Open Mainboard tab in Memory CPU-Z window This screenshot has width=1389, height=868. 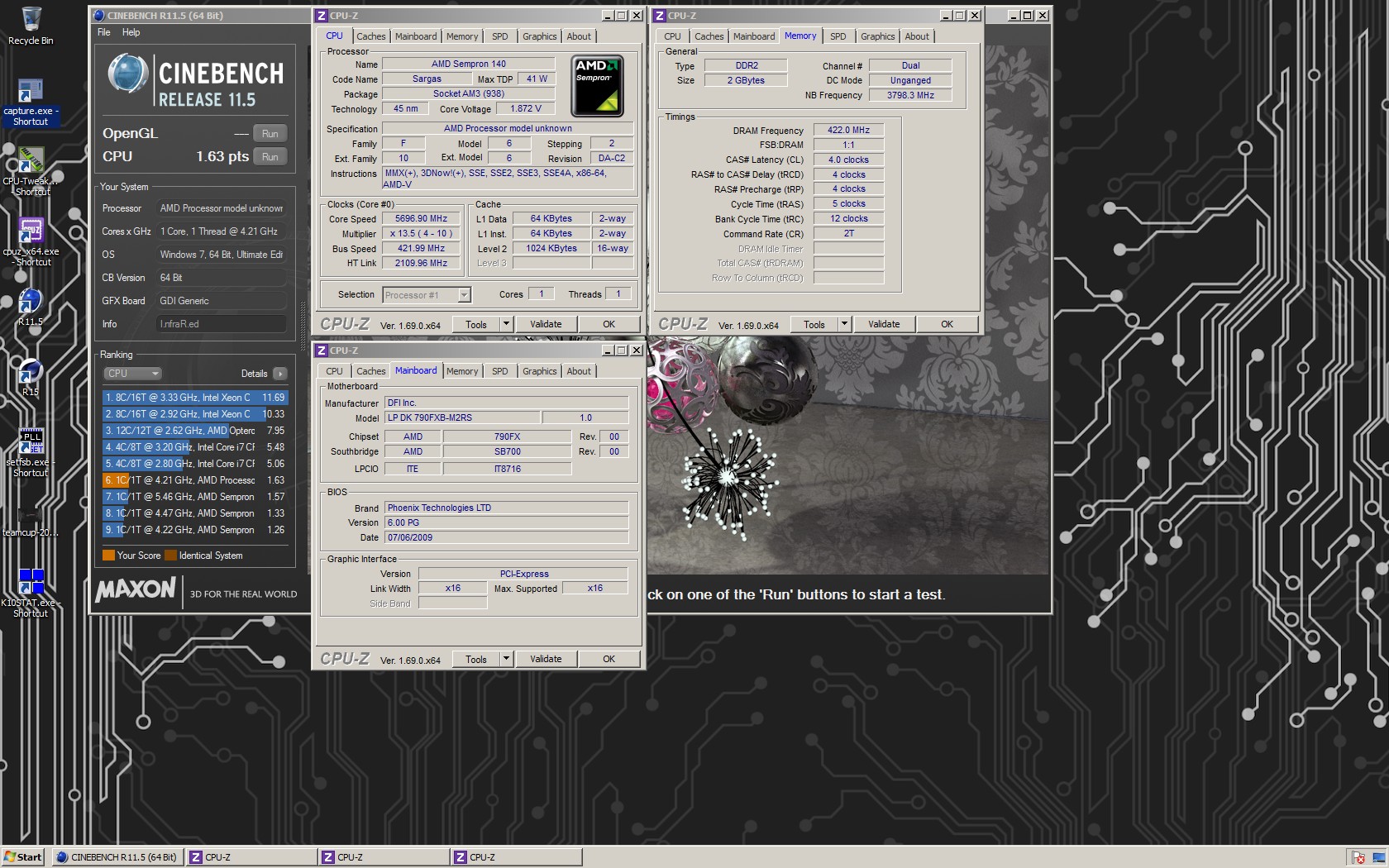(754, 36)
